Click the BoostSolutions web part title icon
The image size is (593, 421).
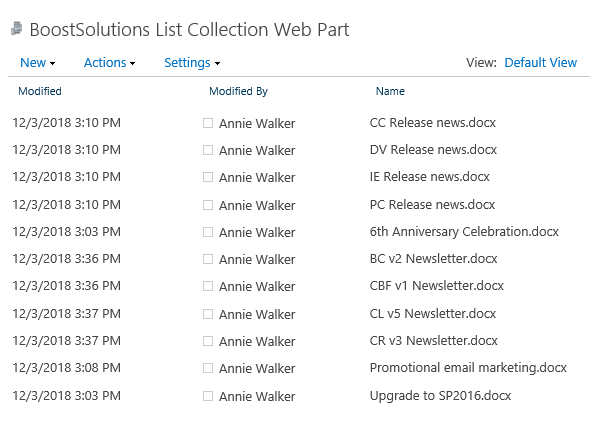click(17, 29)
